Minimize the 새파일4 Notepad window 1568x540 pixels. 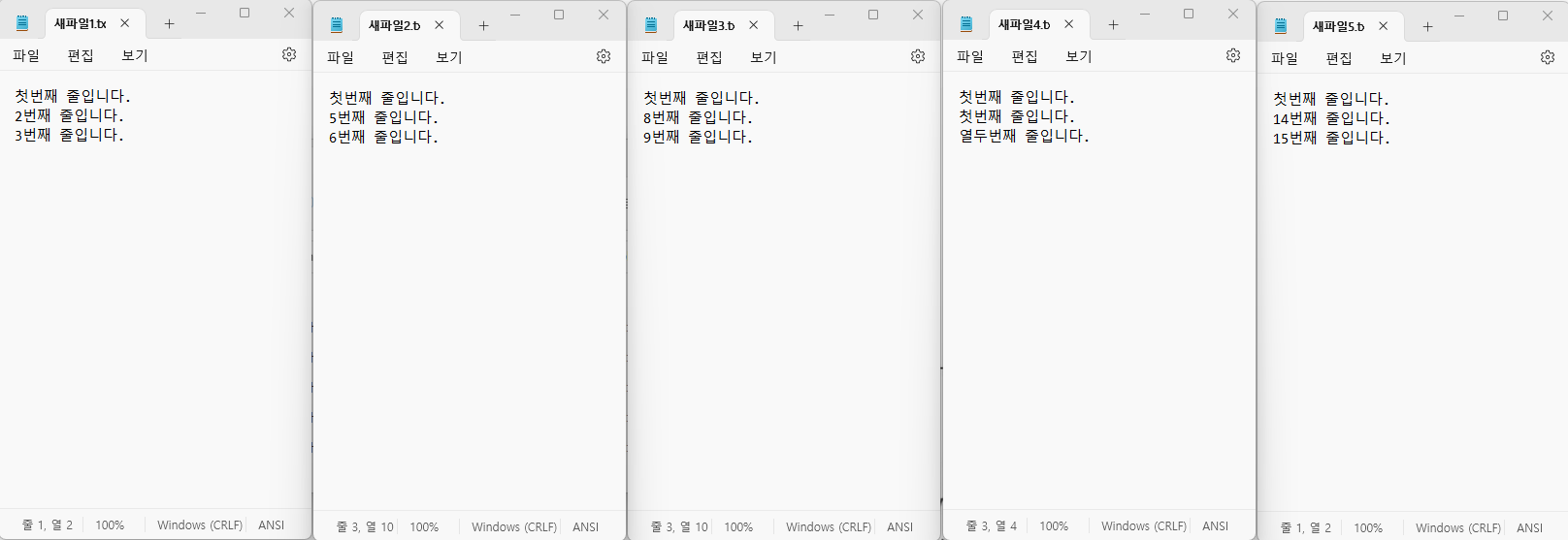click(x=1144, y=14)
